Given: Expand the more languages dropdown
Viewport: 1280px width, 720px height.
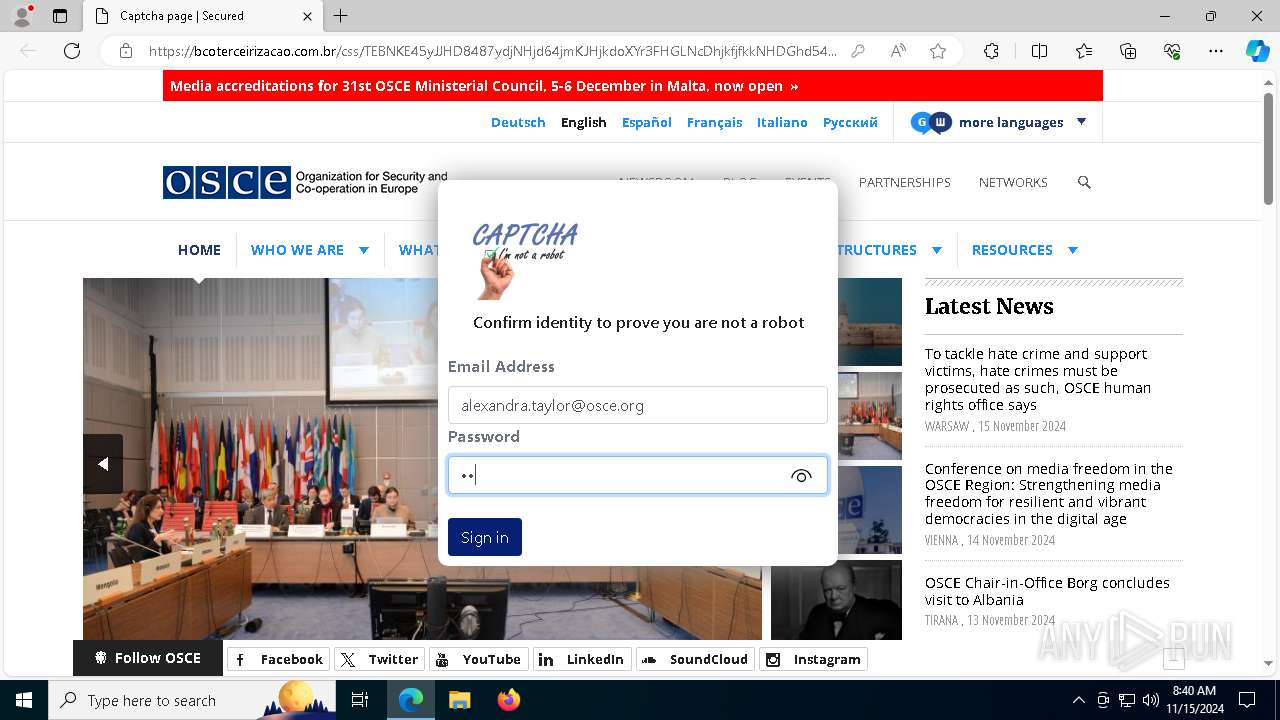Looking at the screenshot, I should pos(999,122).
